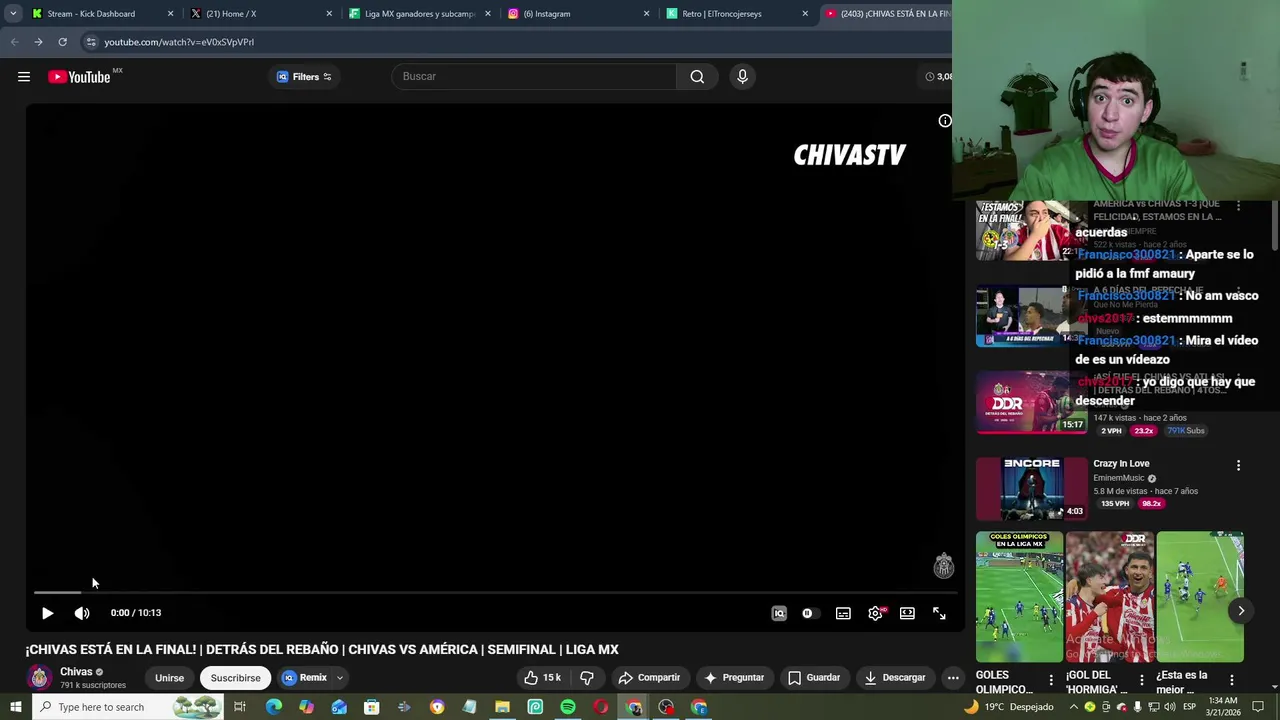Open the GOLES OLIMPICOS short thumbnail

tap(1019, 597)
